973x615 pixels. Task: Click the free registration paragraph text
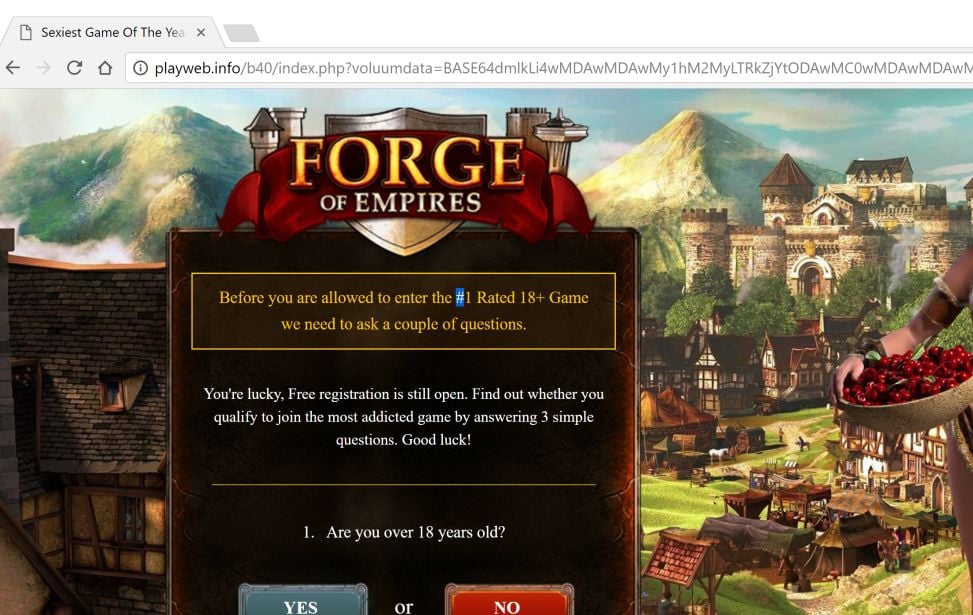coord(404,416)
